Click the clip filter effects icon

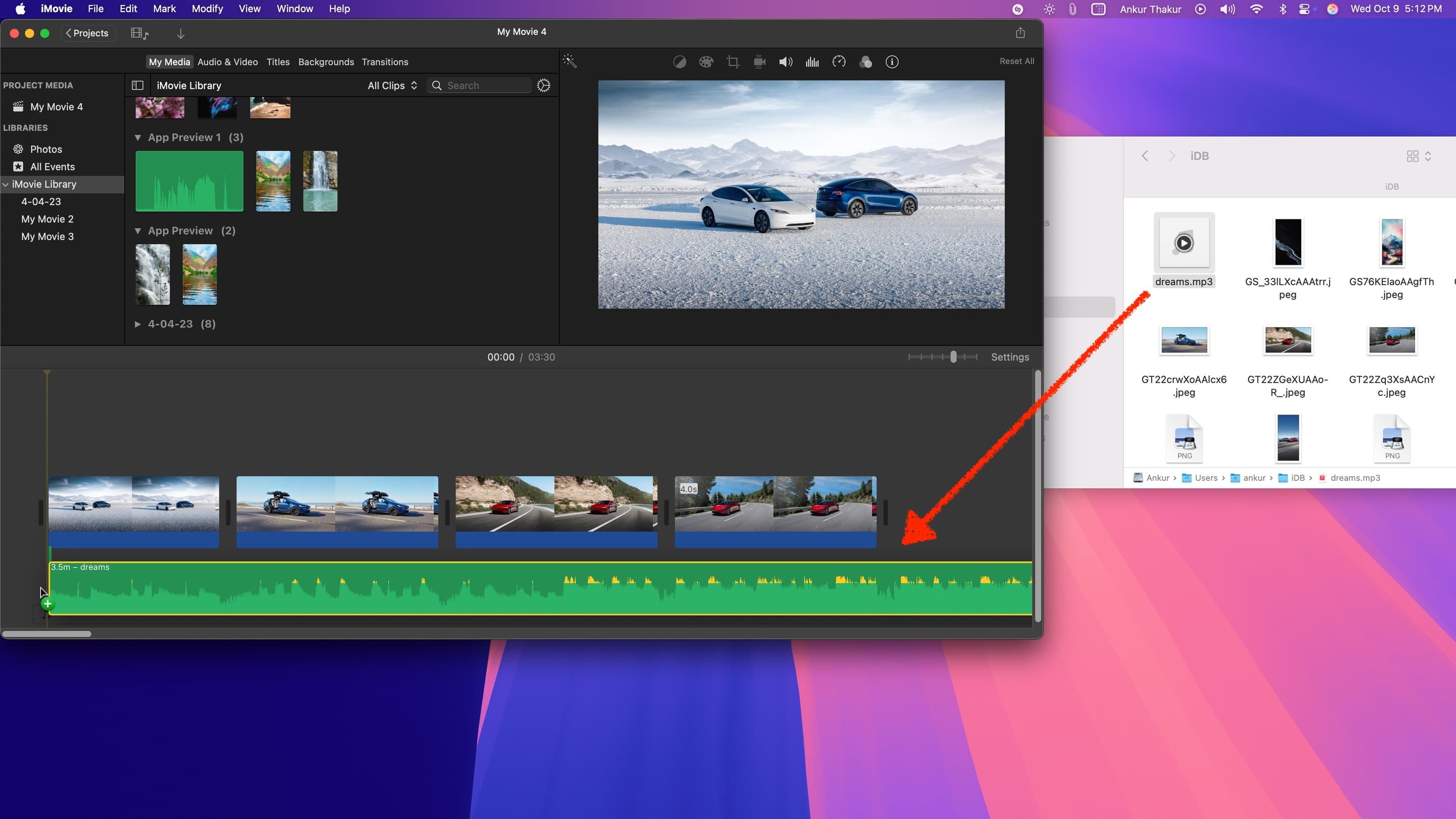[x=866, y=62]
